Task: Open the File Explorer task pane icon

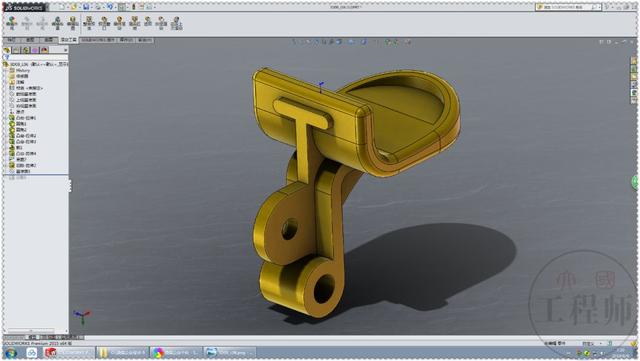Action: 634,77
